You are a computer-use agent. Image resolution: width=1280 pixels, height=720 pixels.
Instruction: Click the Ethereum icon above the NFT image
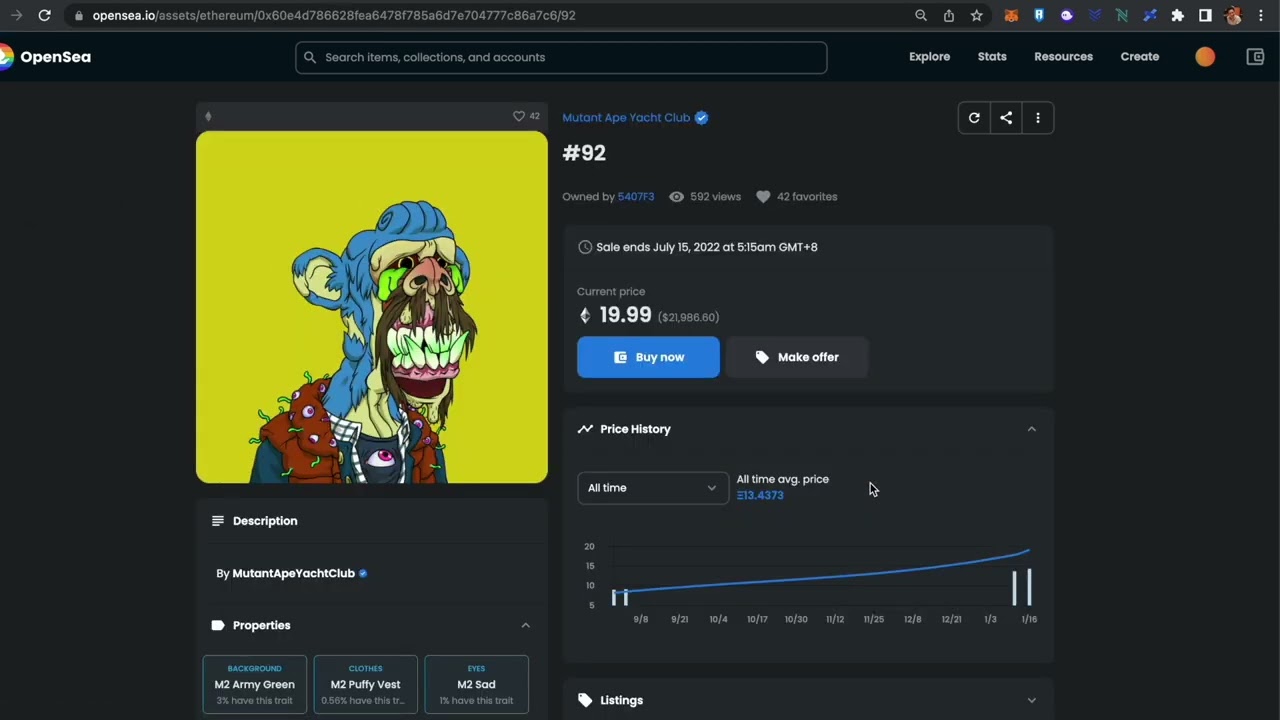(208, 116)
